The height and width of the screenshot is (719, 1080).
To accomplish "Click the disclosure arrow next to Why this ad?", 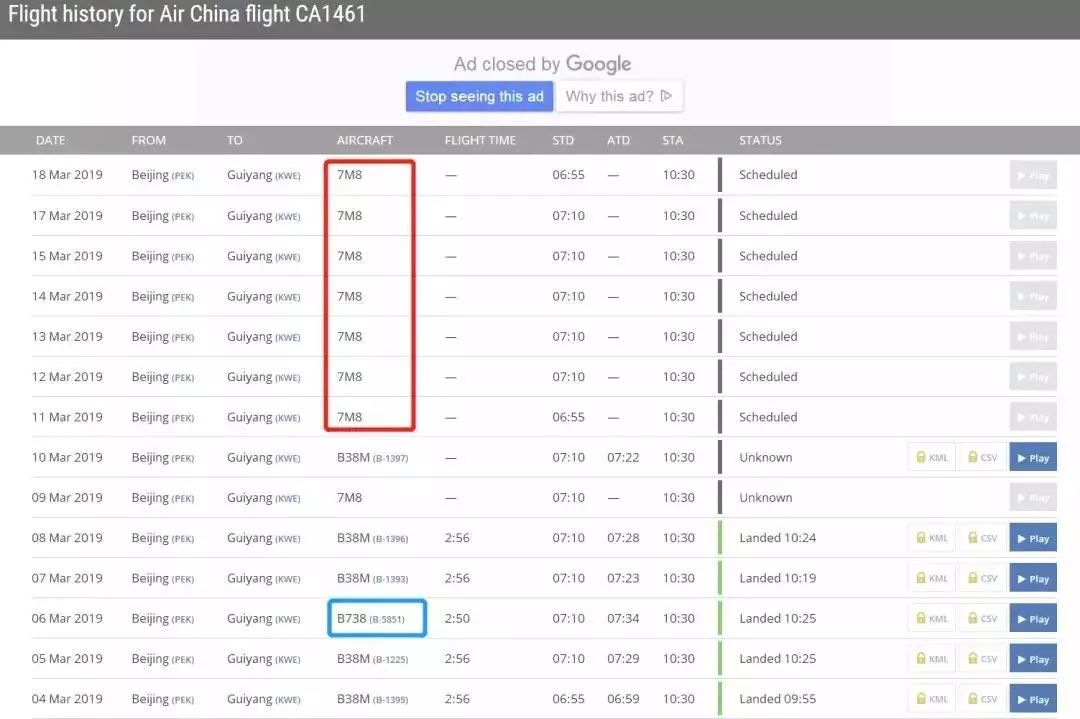I will 668,96.
